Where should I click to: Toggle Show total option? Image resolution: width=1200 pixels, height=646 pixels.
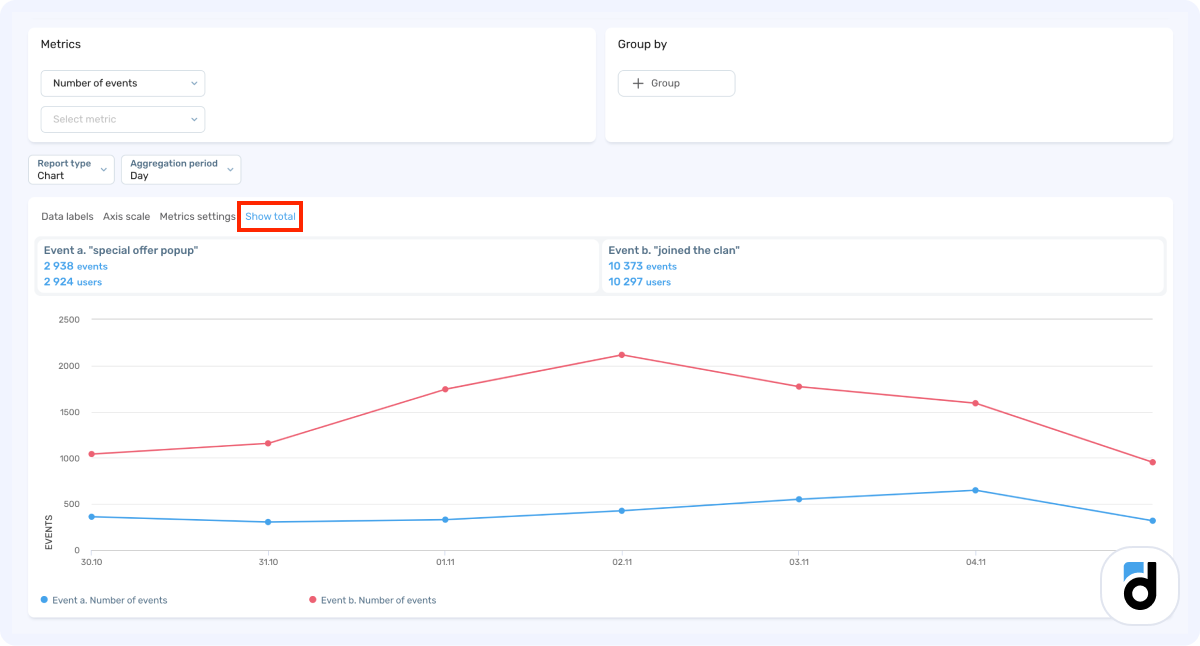coord(270,217)
